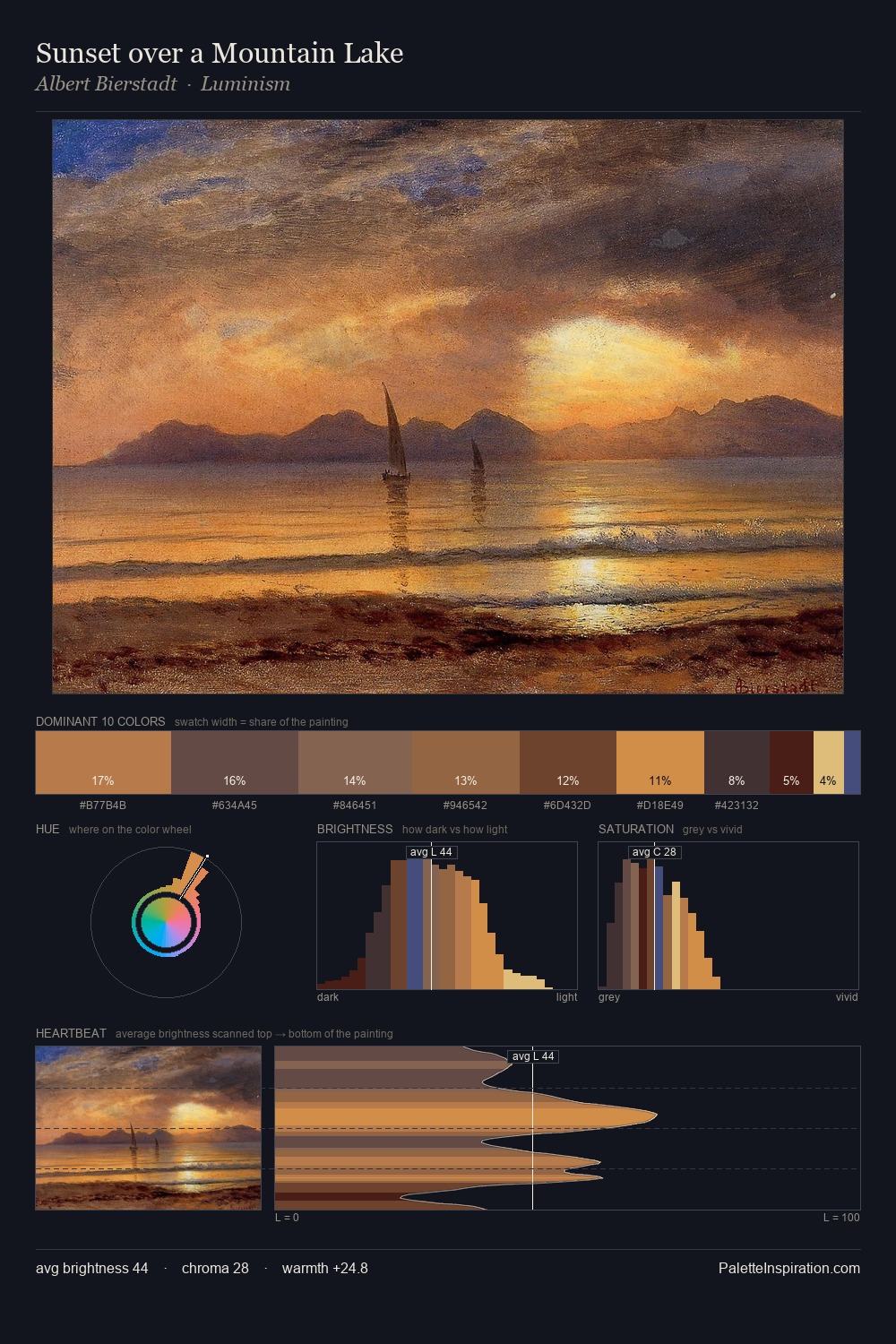Choose the 5% dark red swatch

click(791, 762)
